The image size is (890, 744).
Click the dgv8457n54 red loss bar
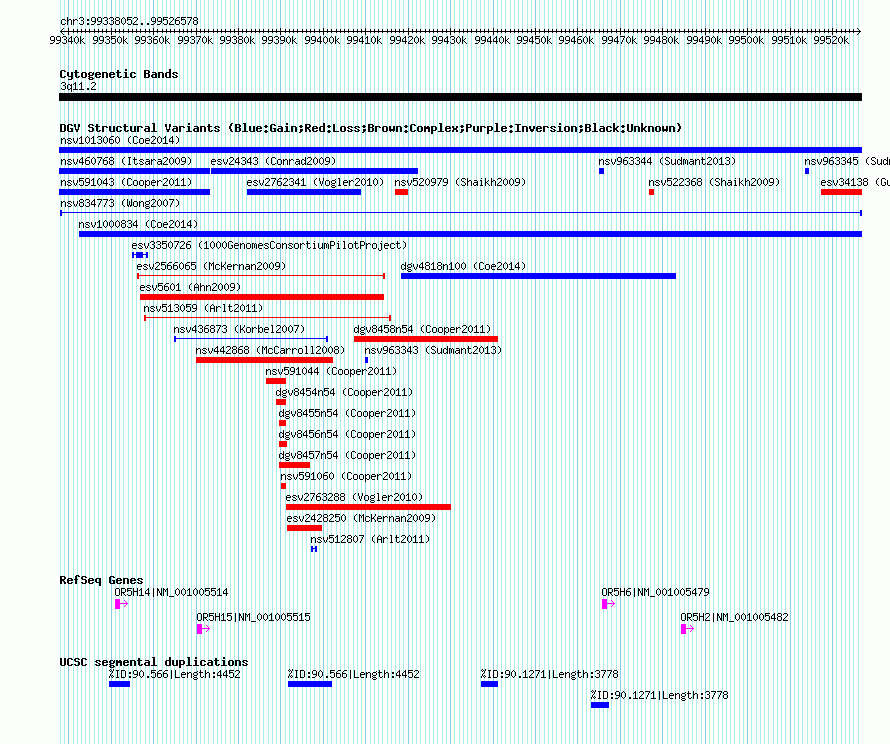295,465
